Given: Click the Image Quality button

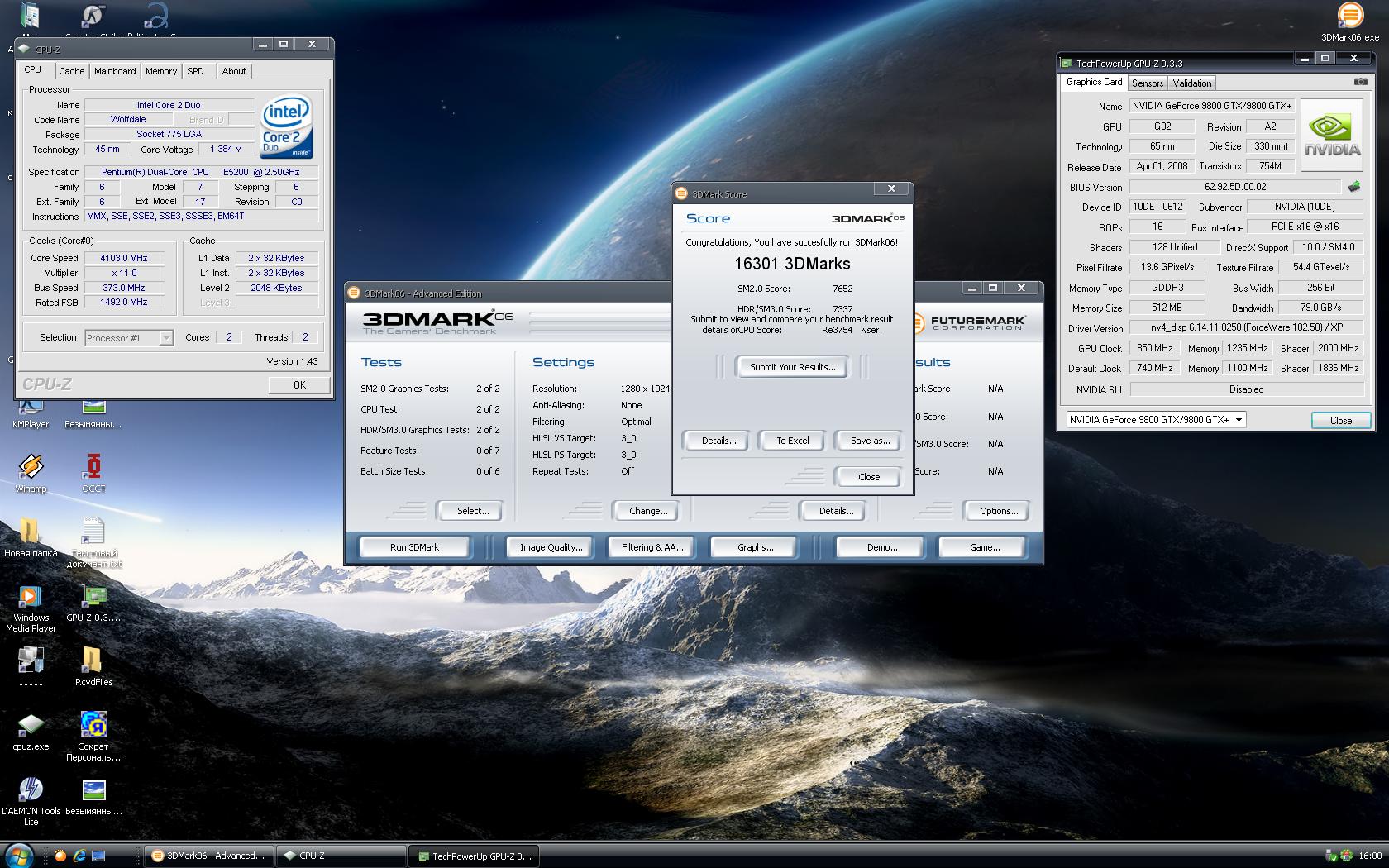Looking at the screenshot, I should tap(551, 547).
